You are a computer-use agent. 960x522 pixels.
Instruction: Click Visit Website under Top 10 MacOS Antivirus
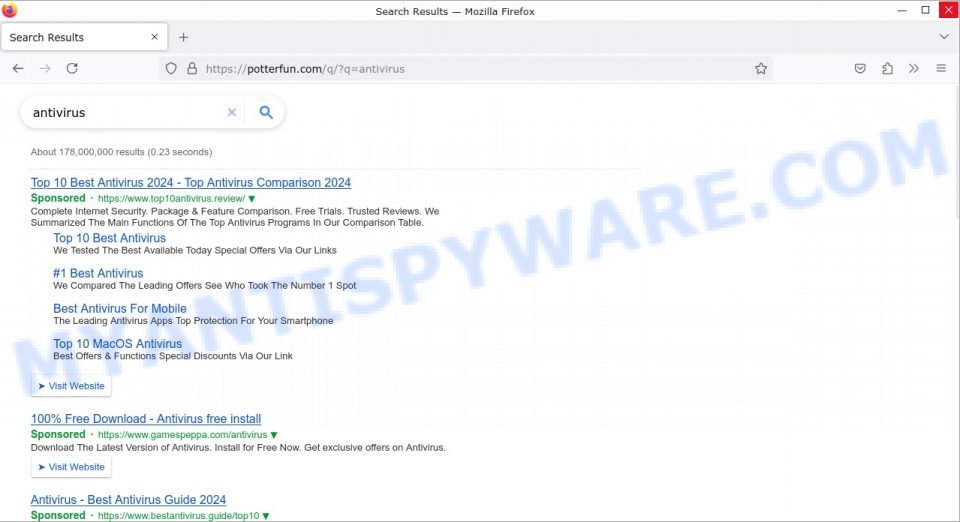pyautogui.click(x=71, y=386)
